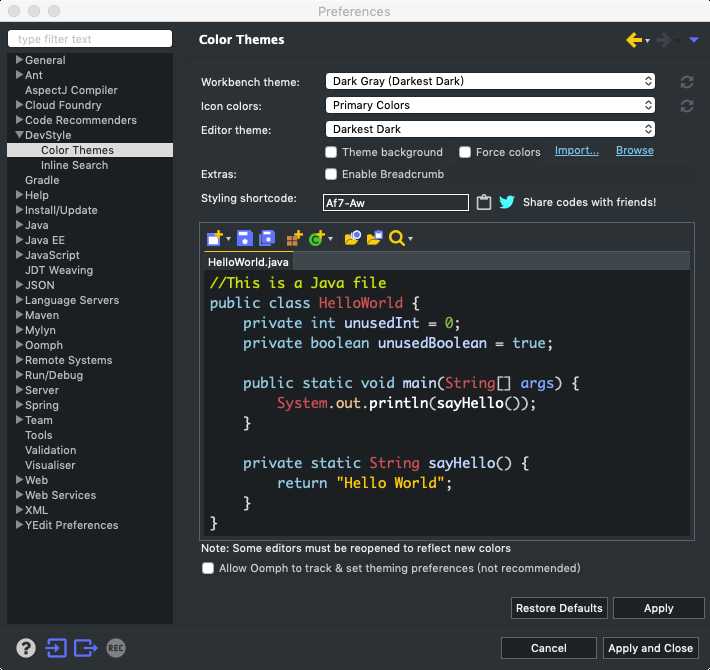
Task: Click the gray Forward arrow icon
Action: pyautogui.click(x=664, y=40)
